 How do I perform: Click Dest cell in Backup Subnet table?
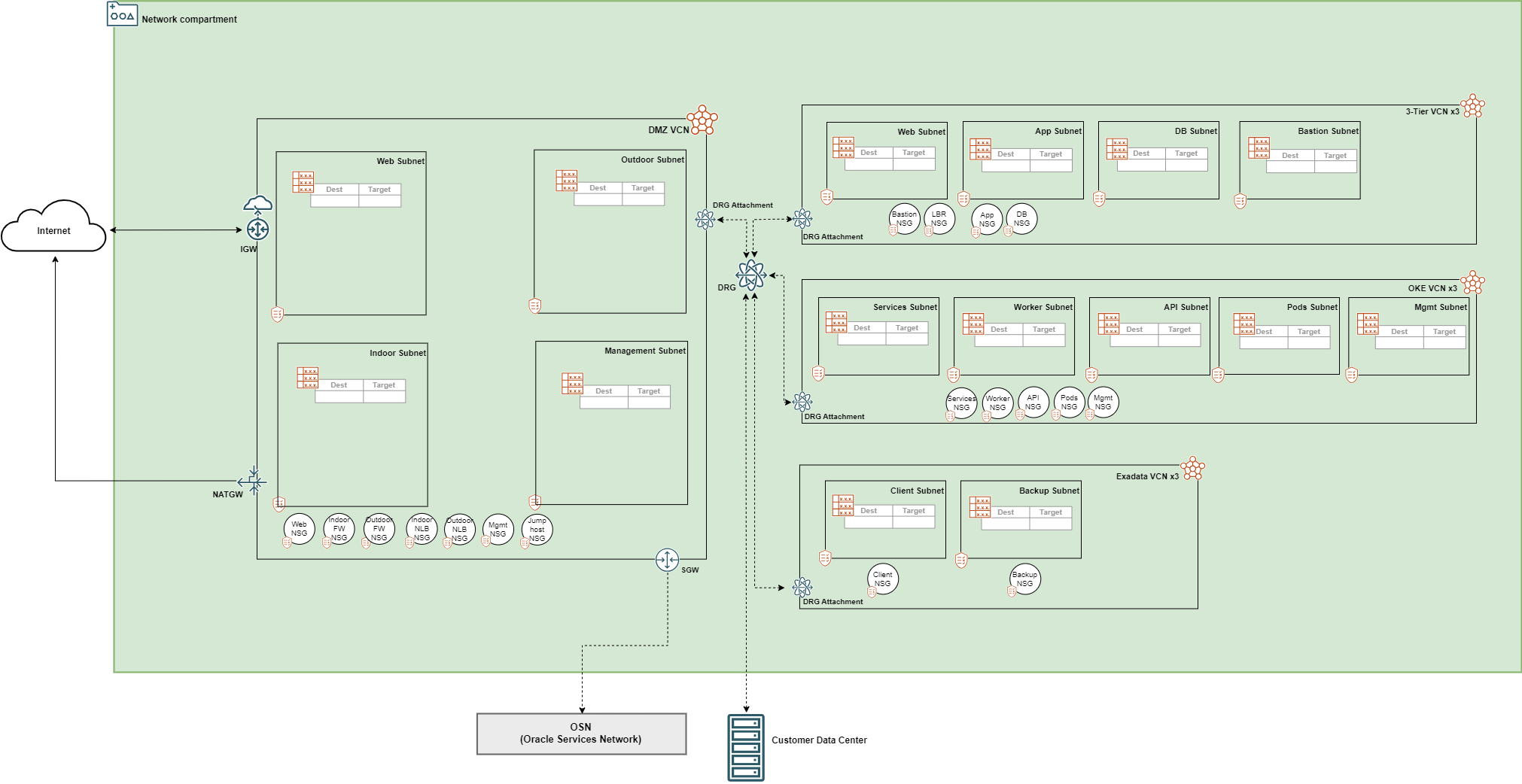click(x=1006, y=512)
